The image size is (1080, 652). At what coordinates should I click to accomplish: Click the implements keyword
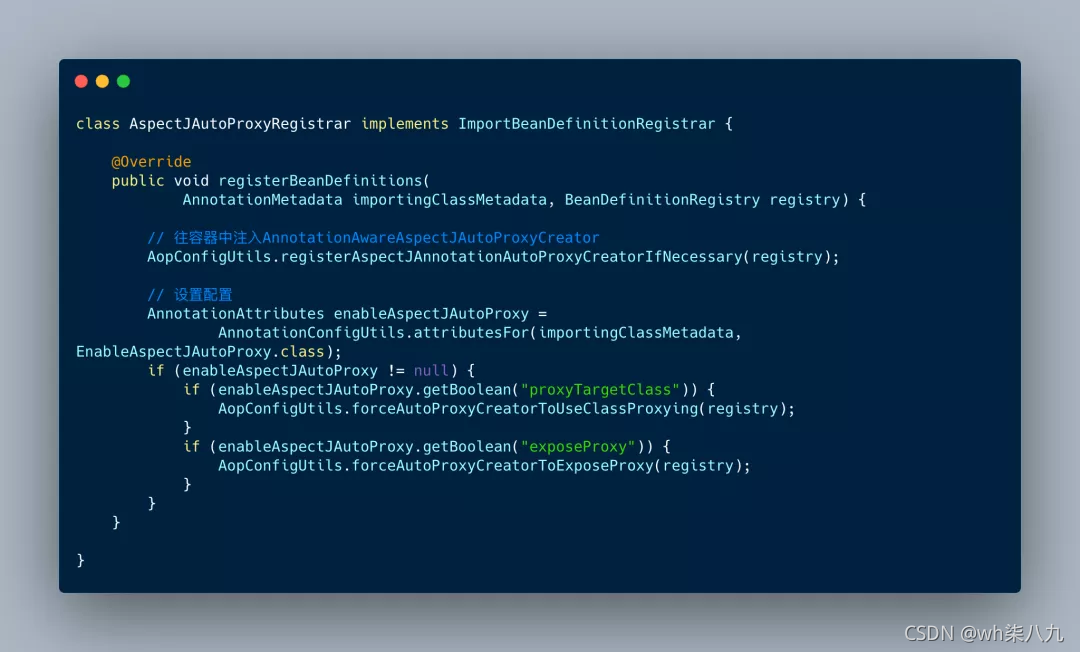[405, 124]
